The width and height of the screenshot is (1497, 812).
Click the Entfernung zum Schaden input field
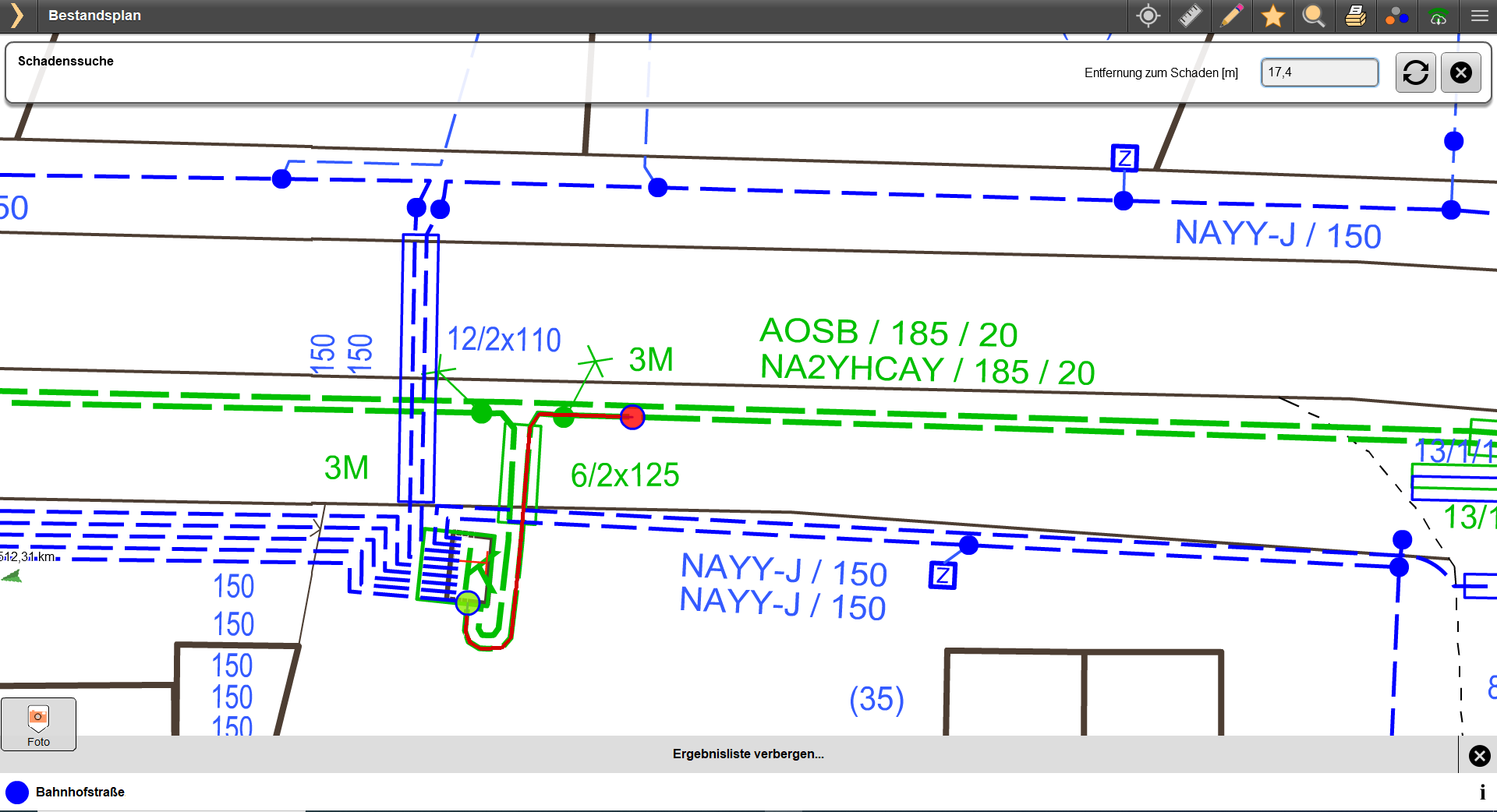(x=1319, y=72)
